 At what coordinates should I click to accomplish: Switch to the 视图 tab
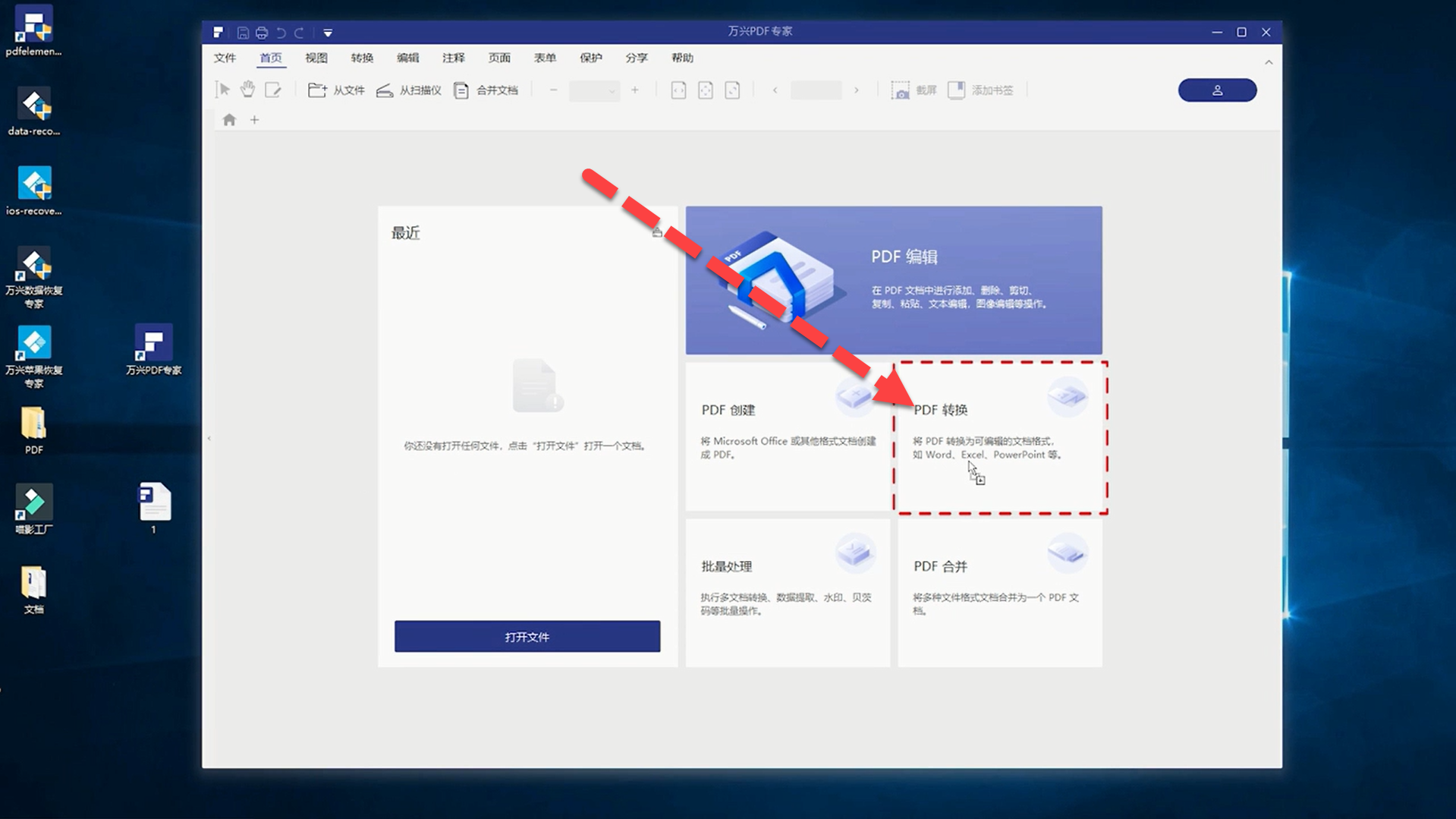pos(316,58)
